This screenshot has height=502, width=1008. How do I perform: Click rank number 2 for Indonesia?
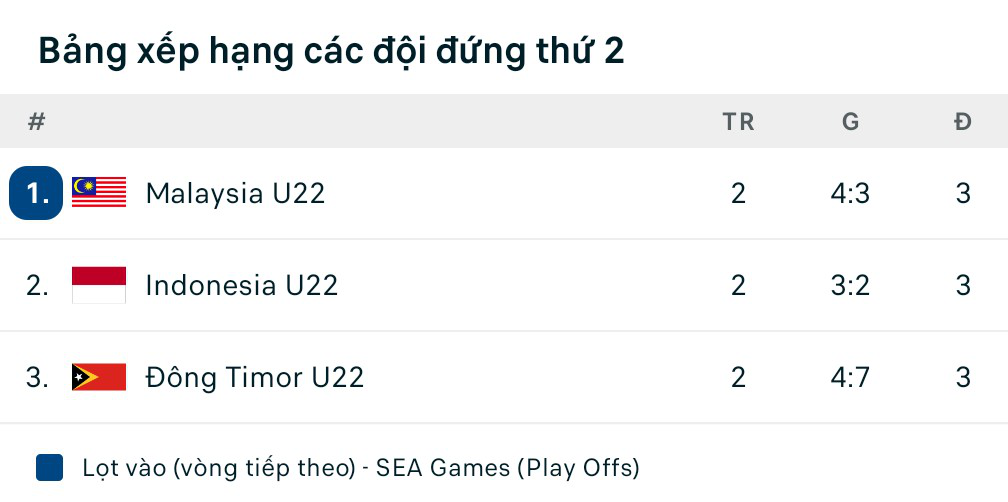37,285
